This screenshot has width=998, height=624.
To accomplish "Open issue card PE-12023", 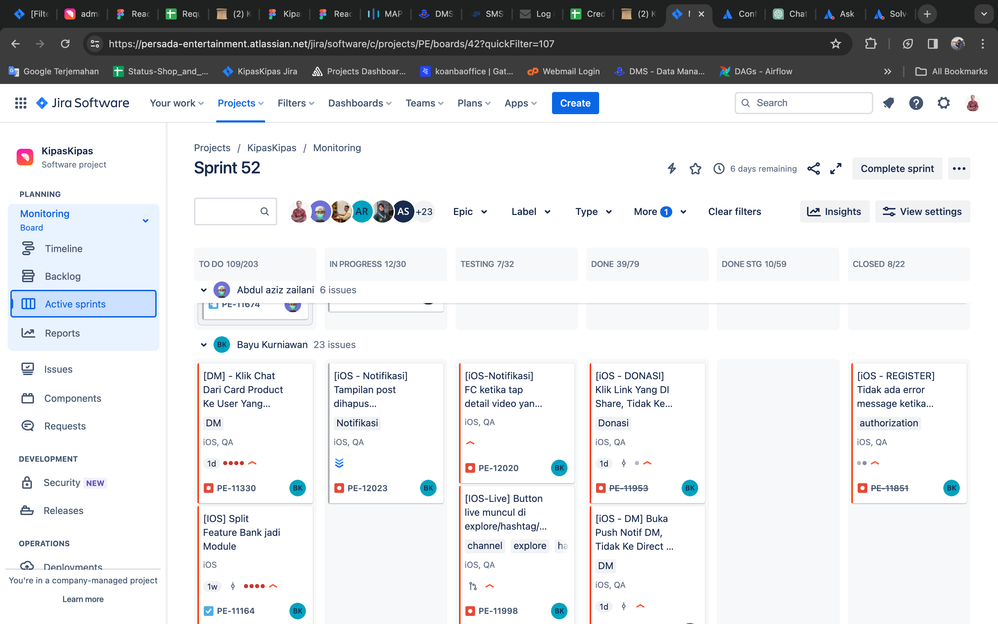I will point(386,433).
